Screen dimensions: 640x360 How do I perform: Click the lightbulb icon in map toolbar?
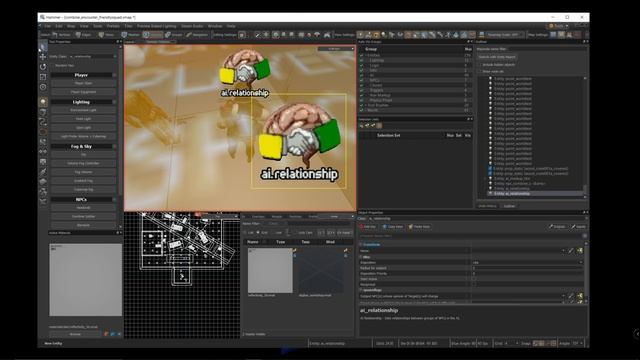[x=384, y=35]
